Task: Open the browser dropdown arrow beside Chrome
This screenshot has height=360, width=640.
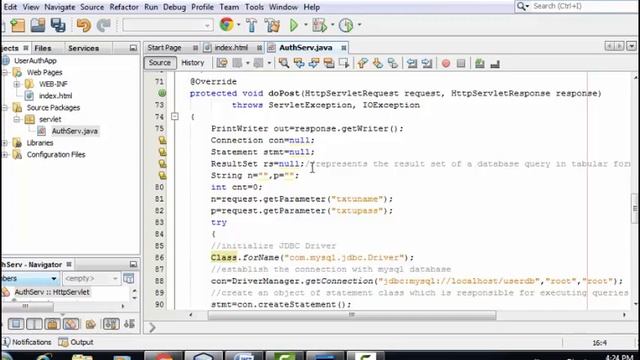Action: [239, 25]
